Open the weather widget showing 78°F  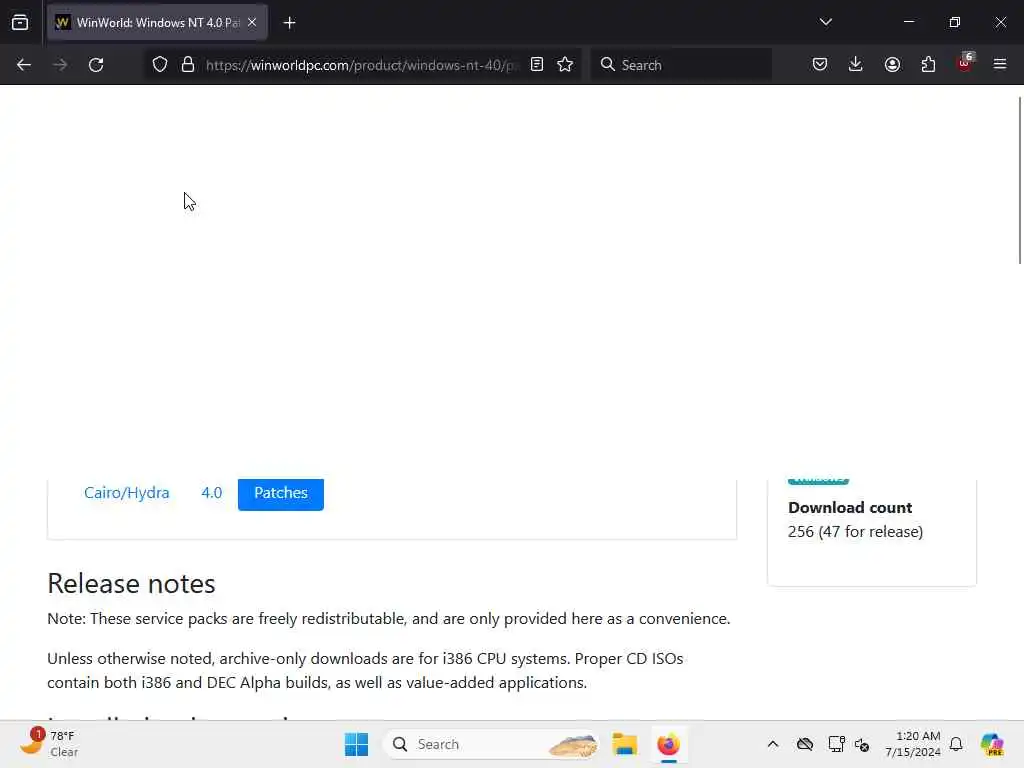tap(49, 744)
